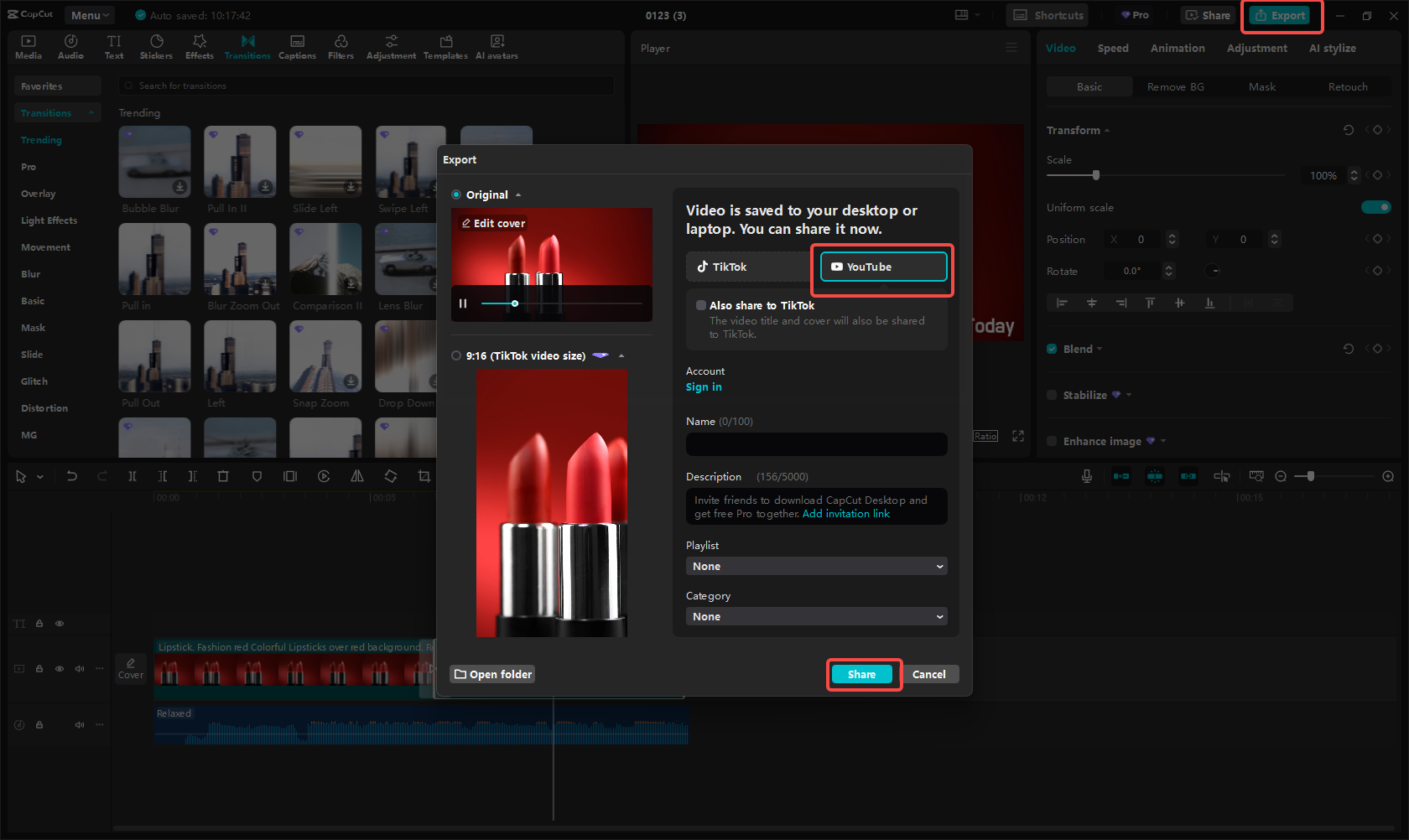The width and height of the screenshot is (1409, 840).
Task: Enable Also share to TikTok checkbox
Action: pyautogui.click(x=700, y=306)
